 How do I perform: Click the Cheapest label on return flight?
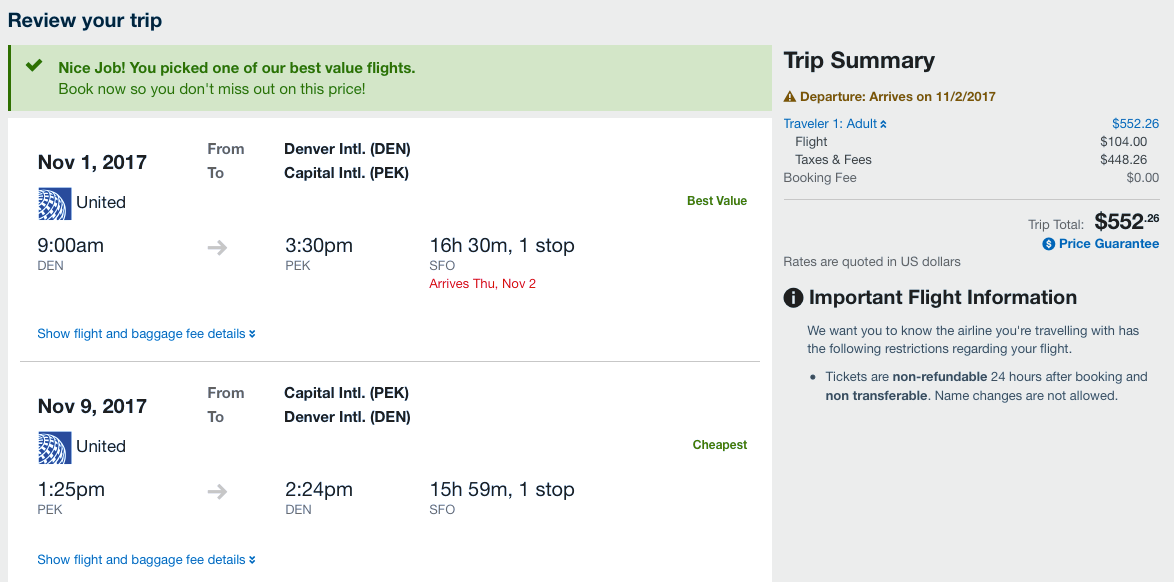(x=719, y=445)
